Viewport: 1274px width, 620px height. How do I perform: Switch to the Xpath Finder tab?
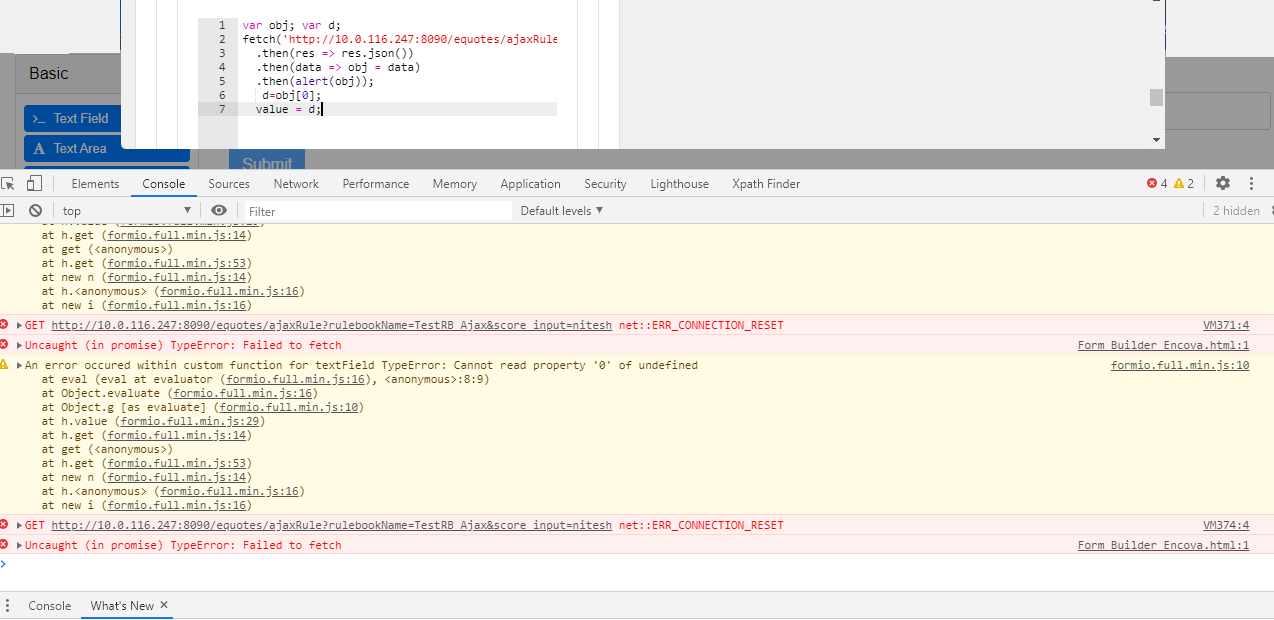click(765, 183)
